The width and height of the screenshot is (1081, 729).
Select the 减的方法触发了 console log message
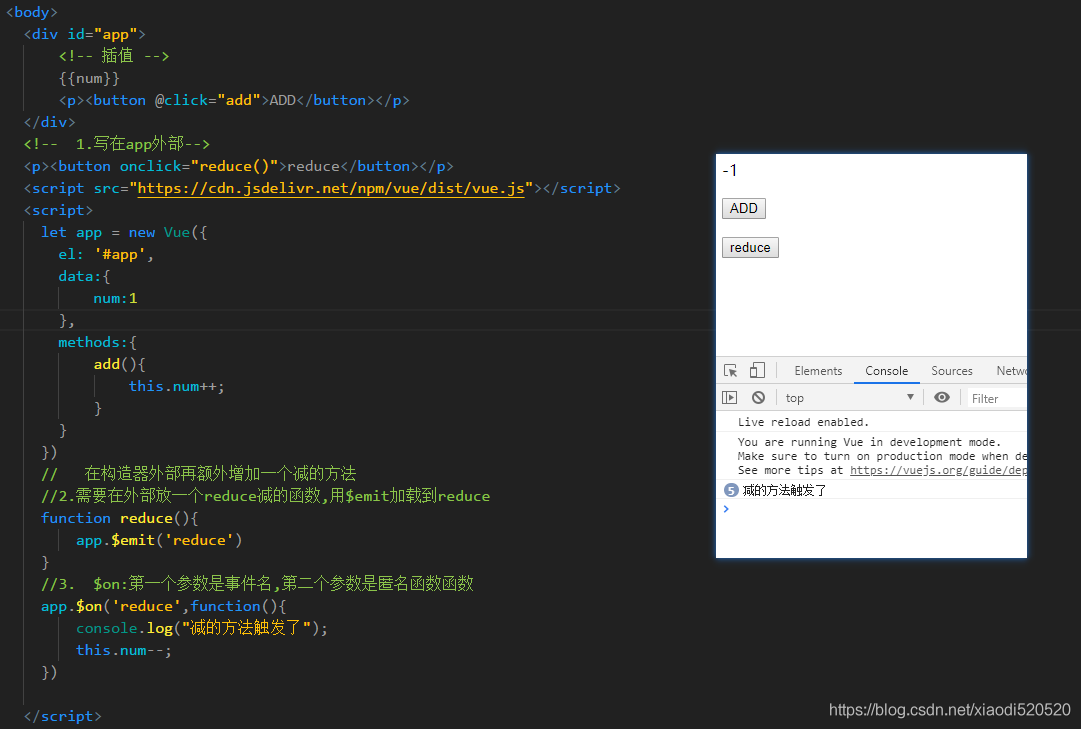click(x=784, y=490)
